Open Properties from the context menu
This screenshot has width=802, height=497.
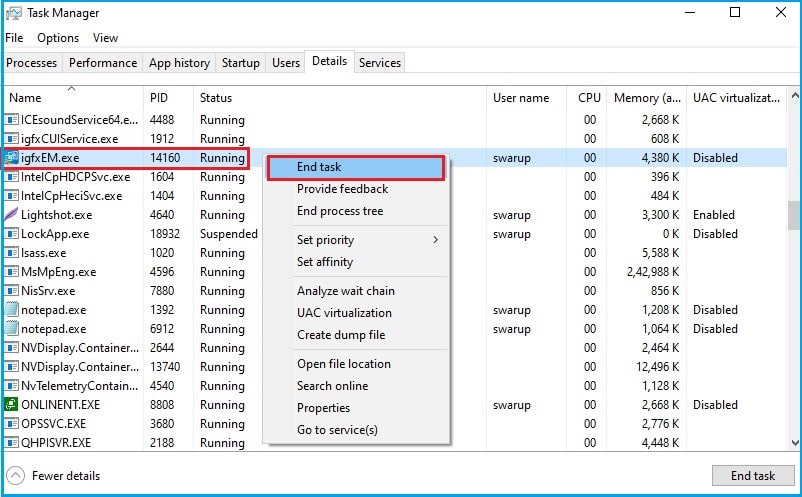pos(356,408)
